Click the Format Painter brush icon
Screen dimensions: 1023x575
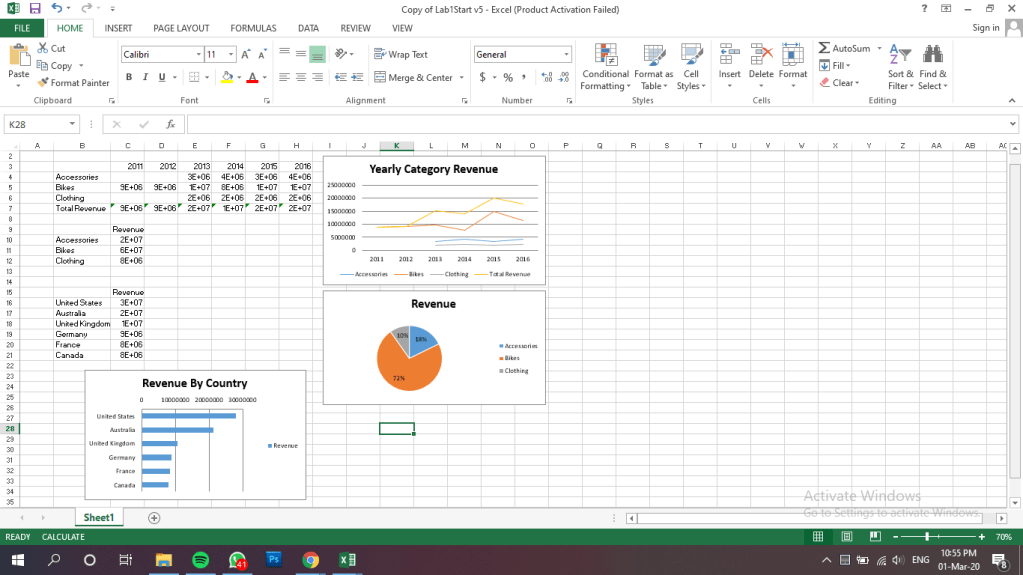[43, 83]
